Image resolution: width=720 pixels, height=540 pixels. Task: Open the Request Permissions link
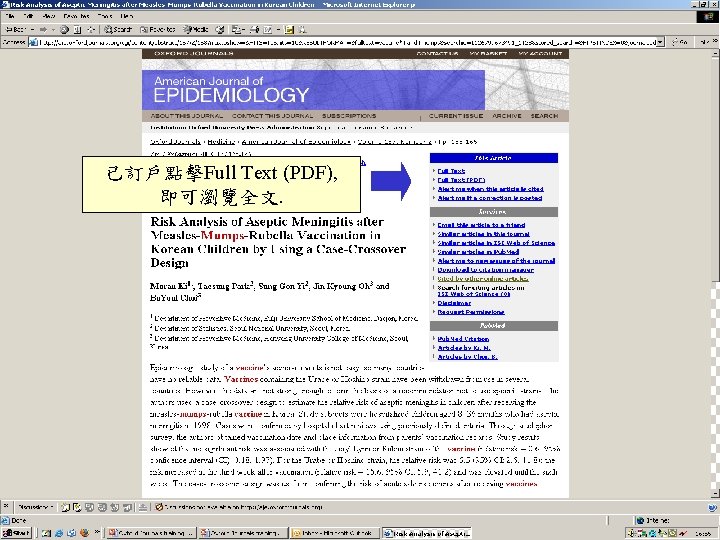coord(471,312)
